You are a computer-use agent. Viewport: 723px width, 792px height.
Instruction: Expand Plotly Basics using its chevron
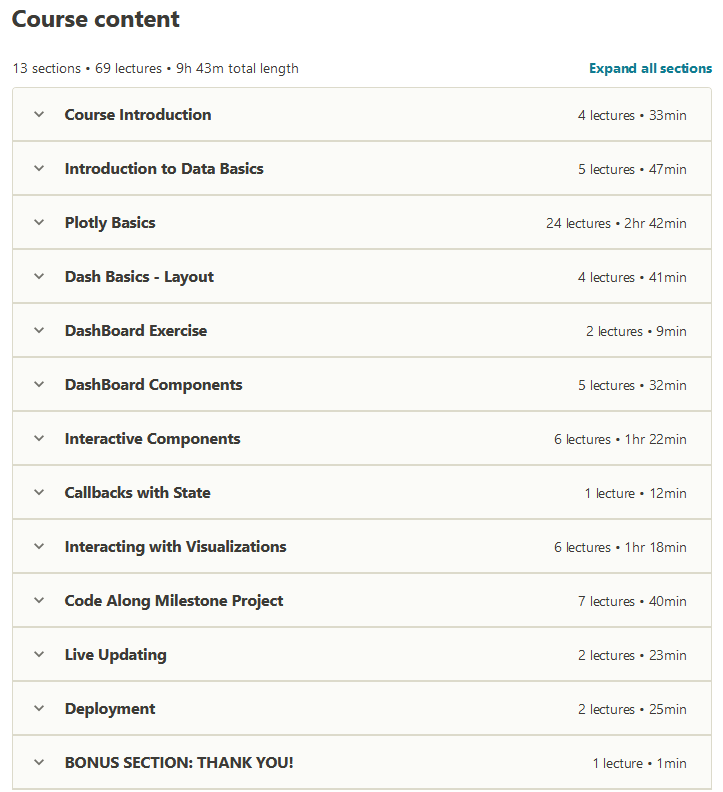coord(39,222)
